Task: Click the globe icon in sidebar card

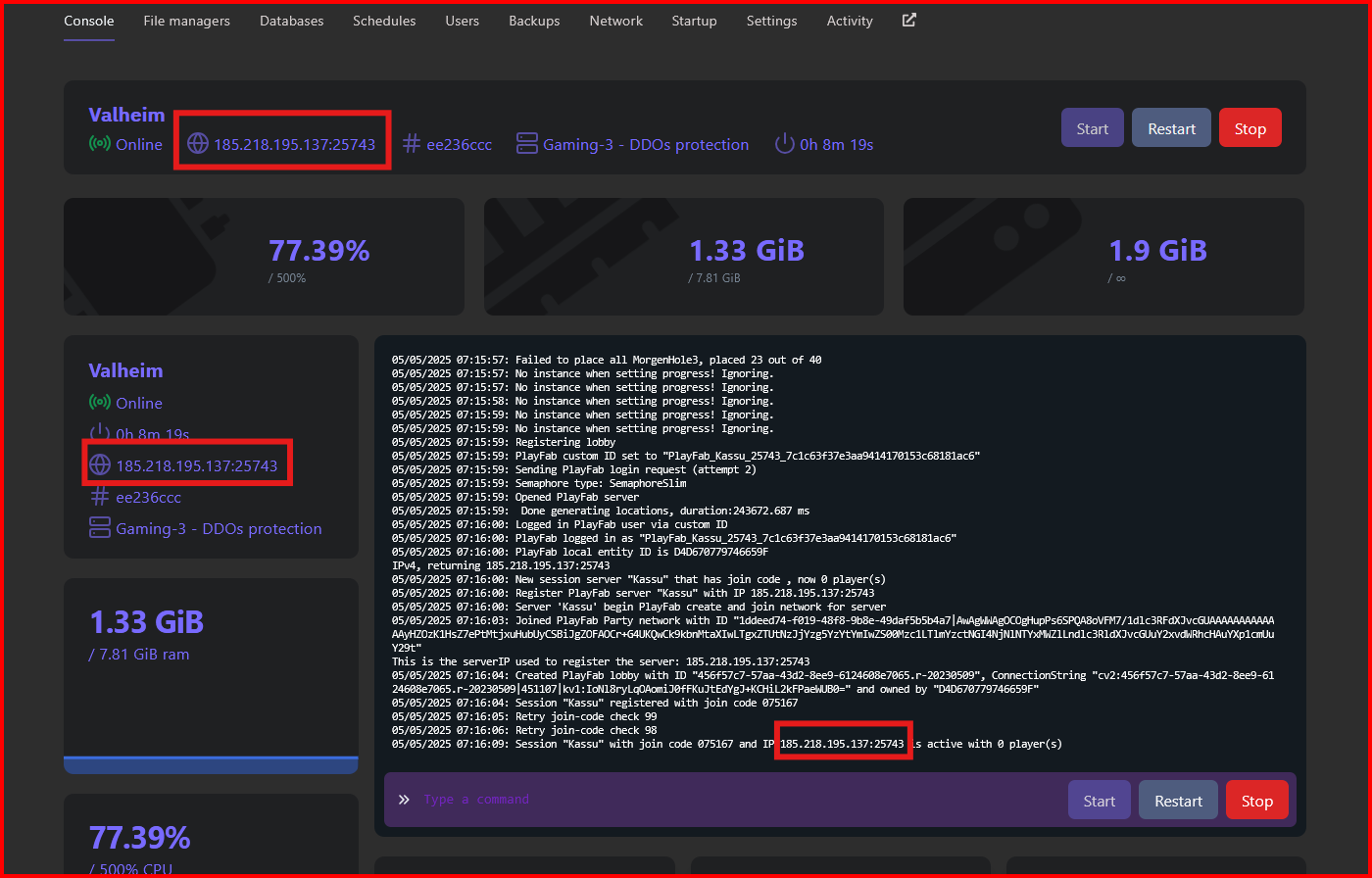Action: [99, 465]
